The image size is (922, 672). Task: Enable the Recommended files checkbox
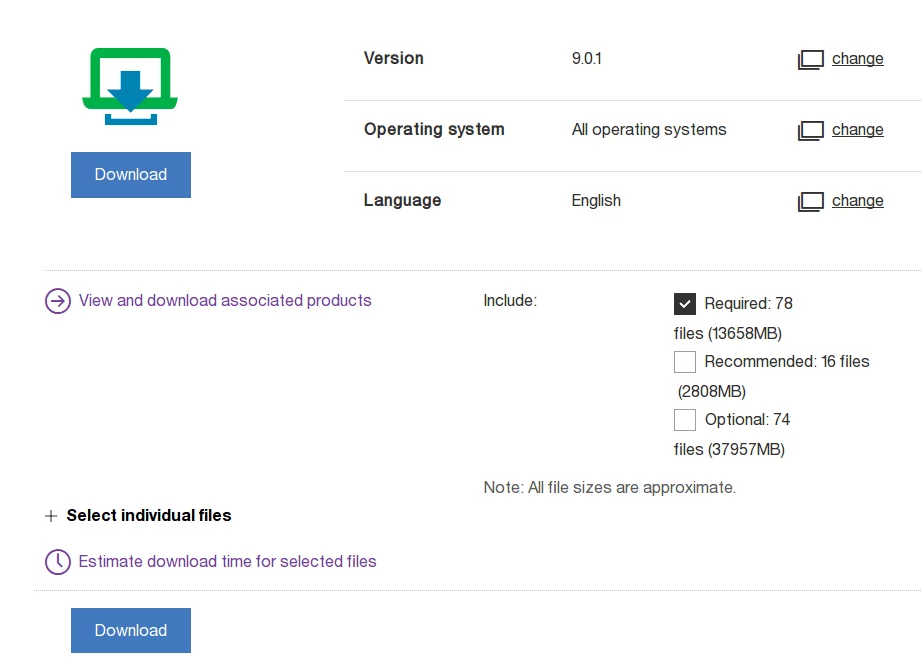pos(685,362)
